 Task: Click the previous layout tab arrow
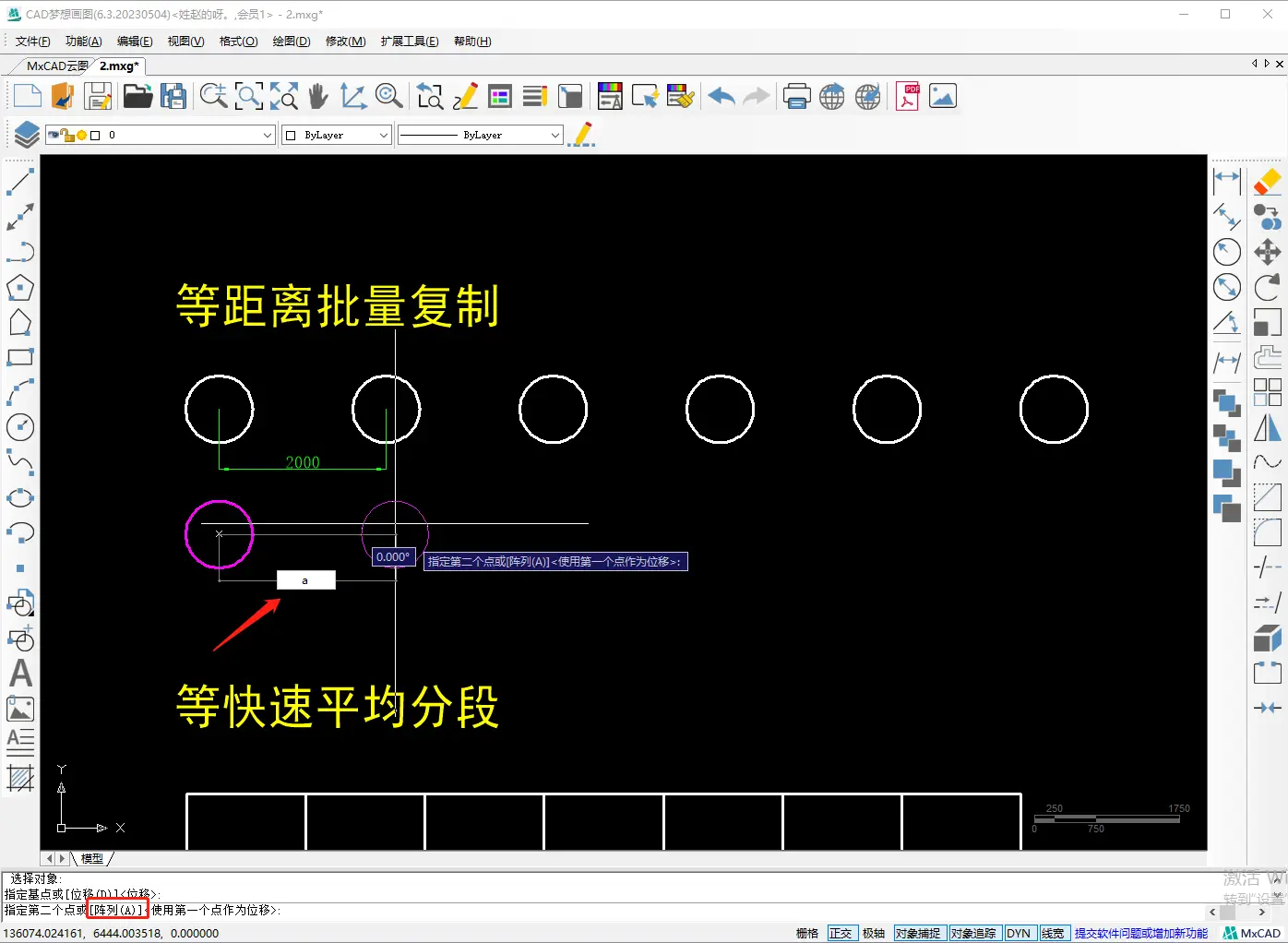[x=51, y=858]
